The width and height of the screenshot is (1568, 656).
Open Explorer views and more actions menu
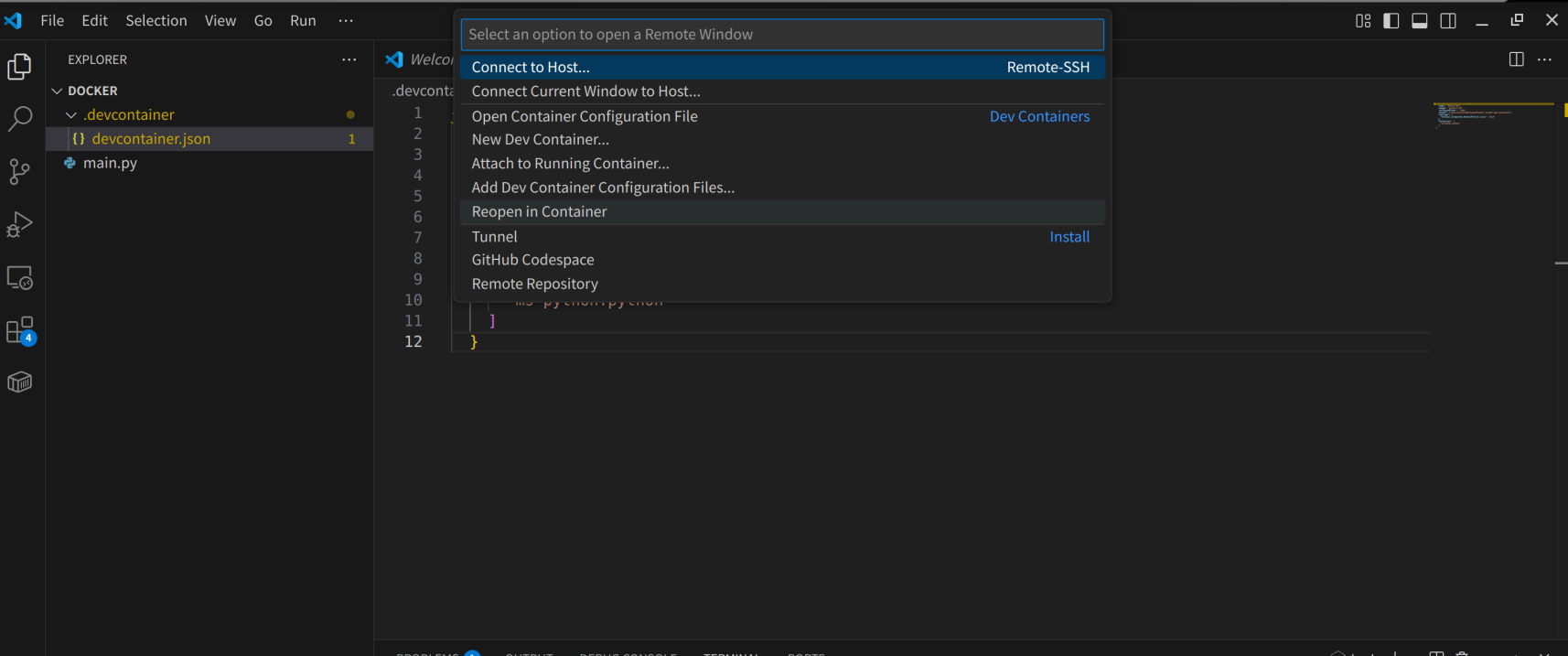(349, 59)
